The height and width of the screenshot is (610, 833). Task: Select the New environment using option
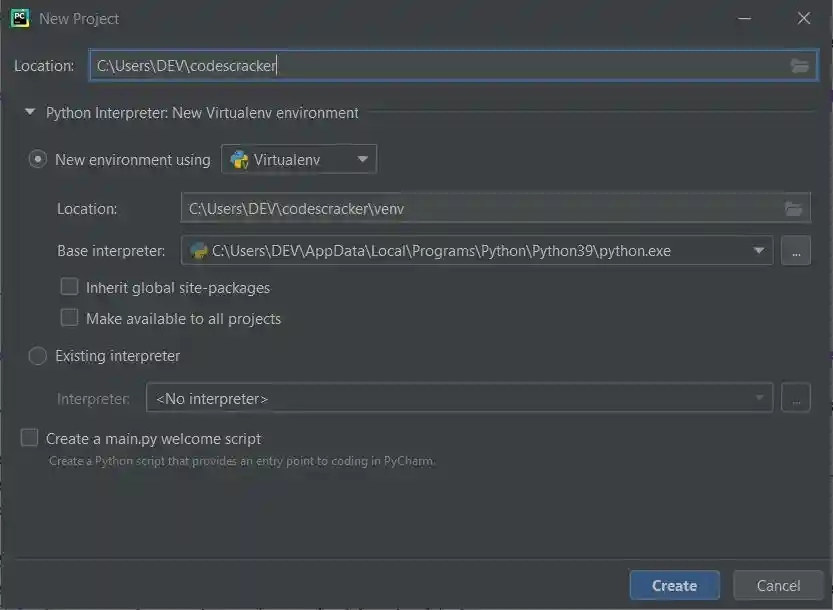tap(37, 158)
